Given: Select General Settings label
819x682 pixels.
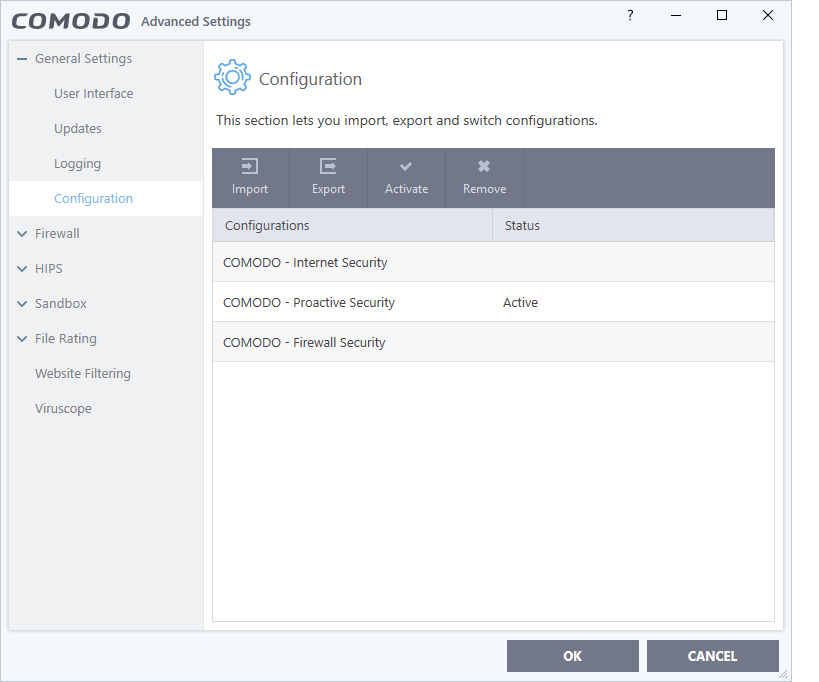Looking at the screenshot, I should [84, 58].
